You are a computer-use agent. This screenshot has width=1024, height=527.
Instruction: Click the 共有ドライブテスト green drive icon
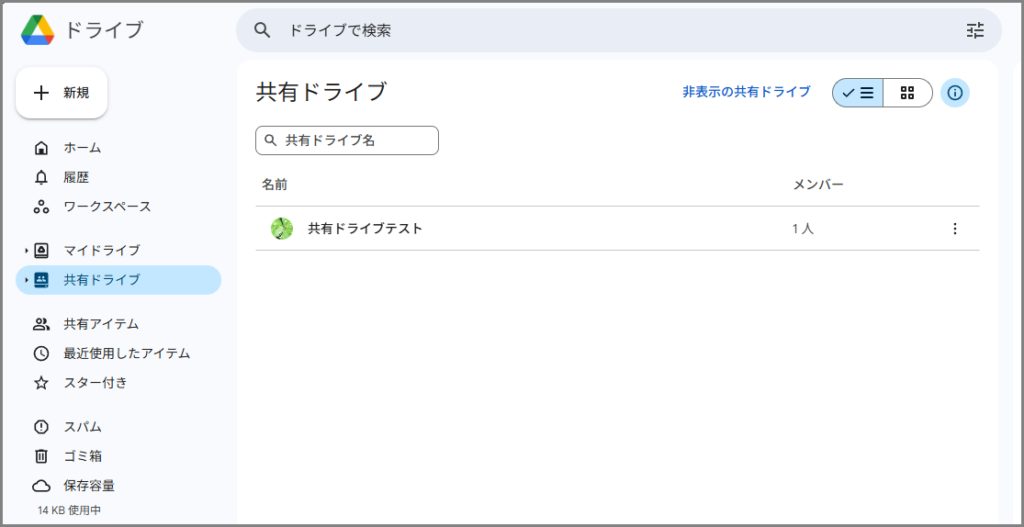282,229
